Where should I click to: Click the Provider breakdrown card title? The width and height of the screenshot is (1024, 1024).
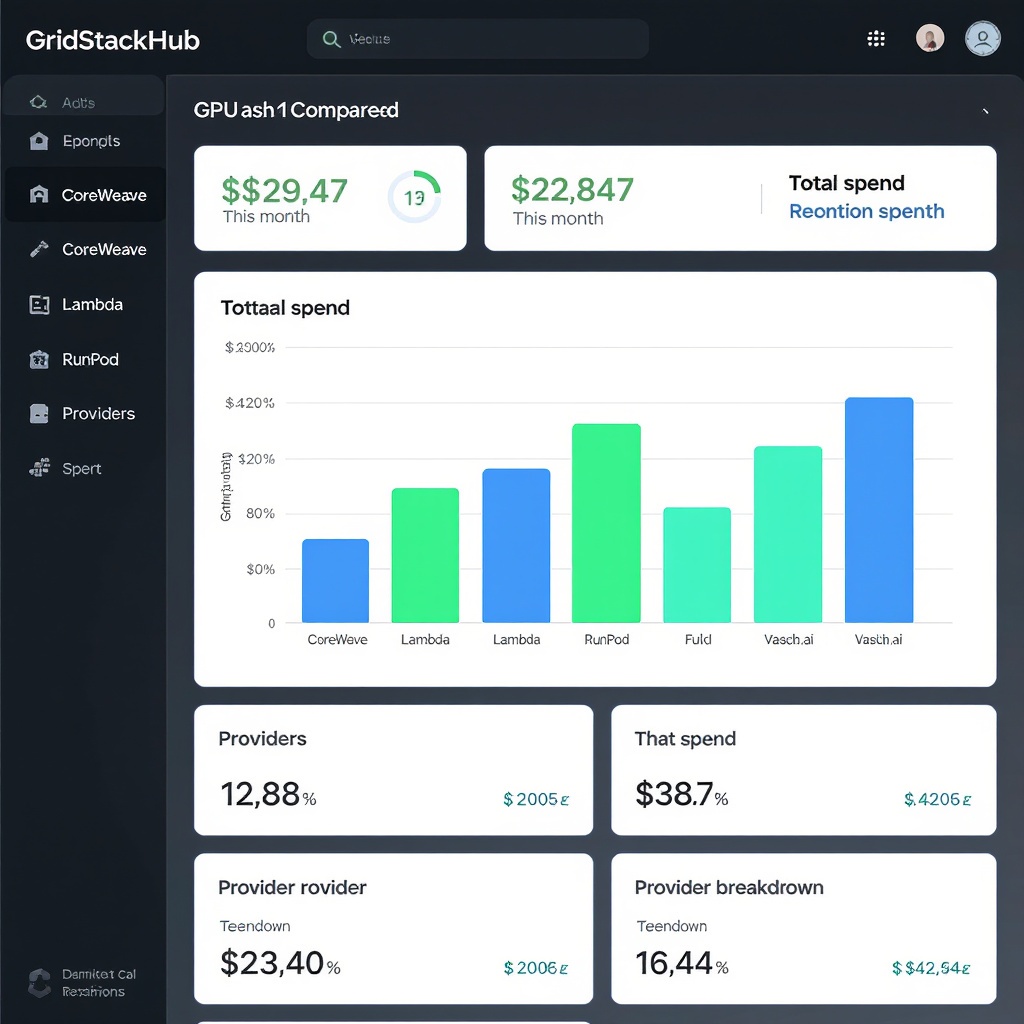click(x=729, y=888)
